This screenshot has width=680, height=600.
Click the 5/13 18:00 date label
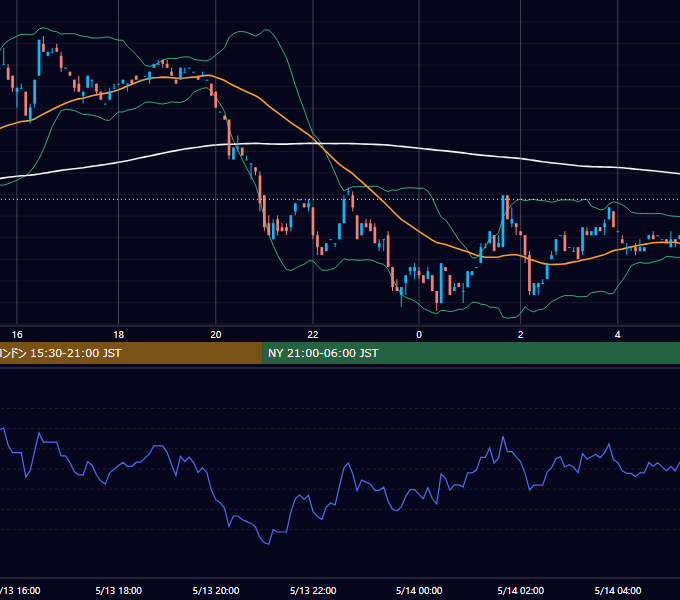point(118,590)
